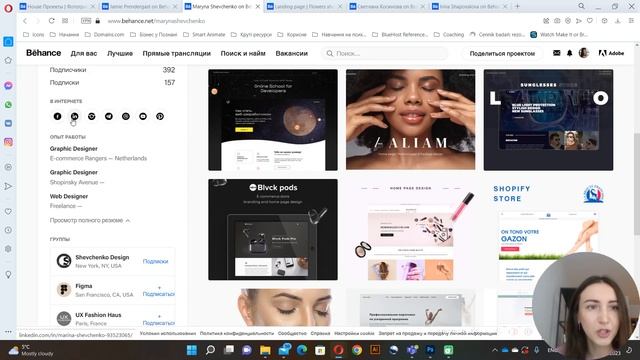Open Shopify Store project thumbnail
Viewport: 640px width, 360px height.
coord(548,229)
